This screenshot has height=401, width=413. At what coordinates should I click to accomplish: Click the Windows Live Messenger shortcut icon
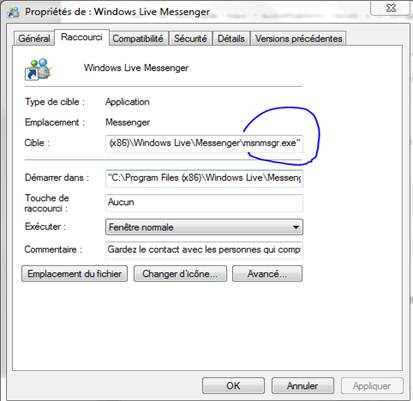[38, 69]
